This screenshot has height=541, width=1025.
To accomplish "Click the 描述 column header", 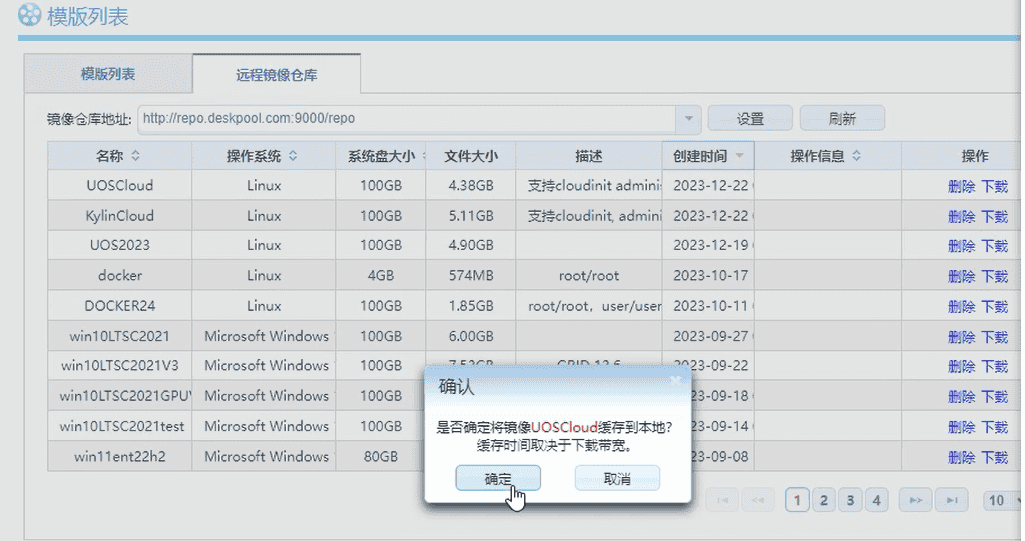I will click(588, 156).
